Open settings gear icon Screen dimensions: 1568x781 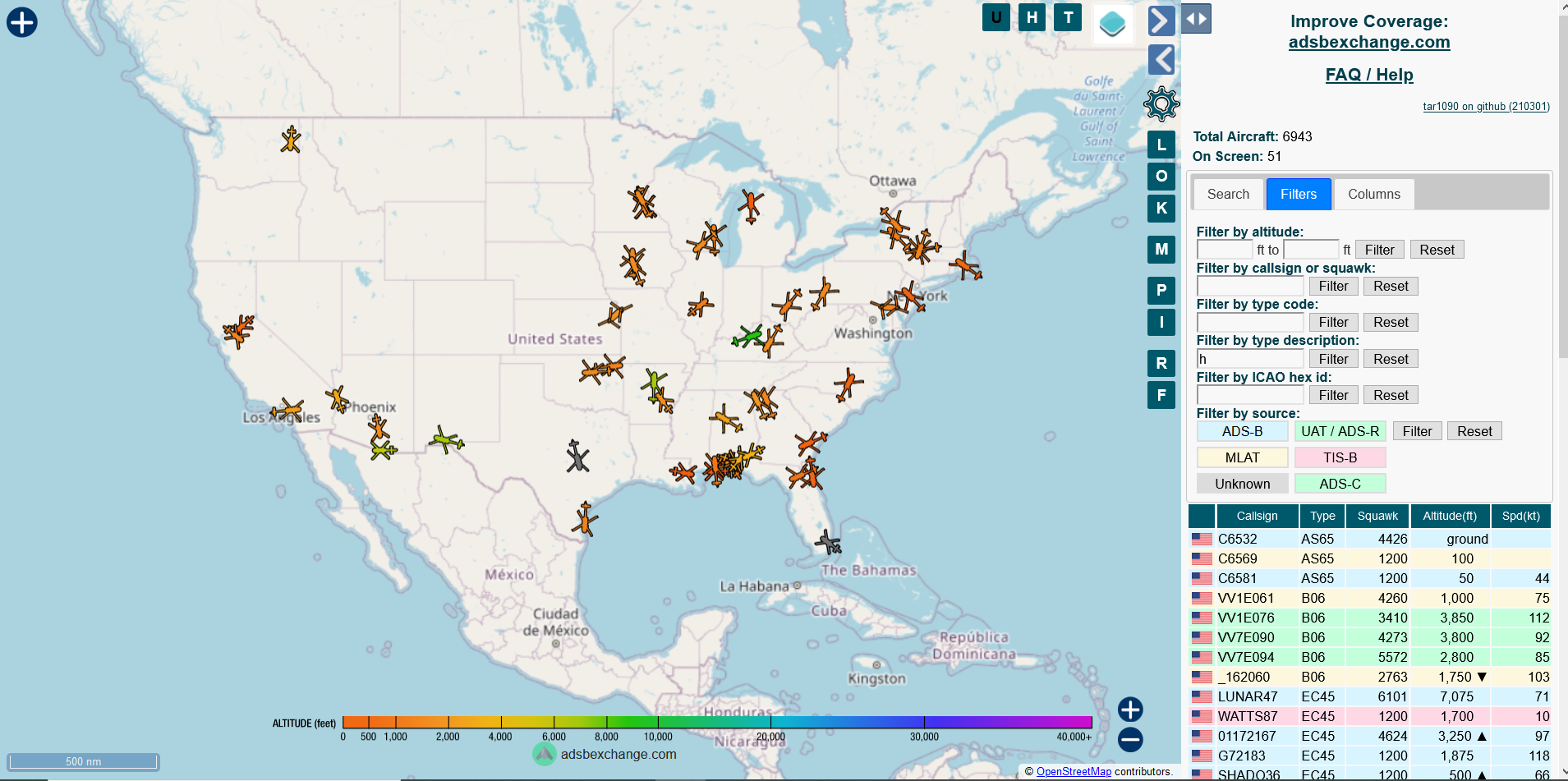click(1161, 103)
